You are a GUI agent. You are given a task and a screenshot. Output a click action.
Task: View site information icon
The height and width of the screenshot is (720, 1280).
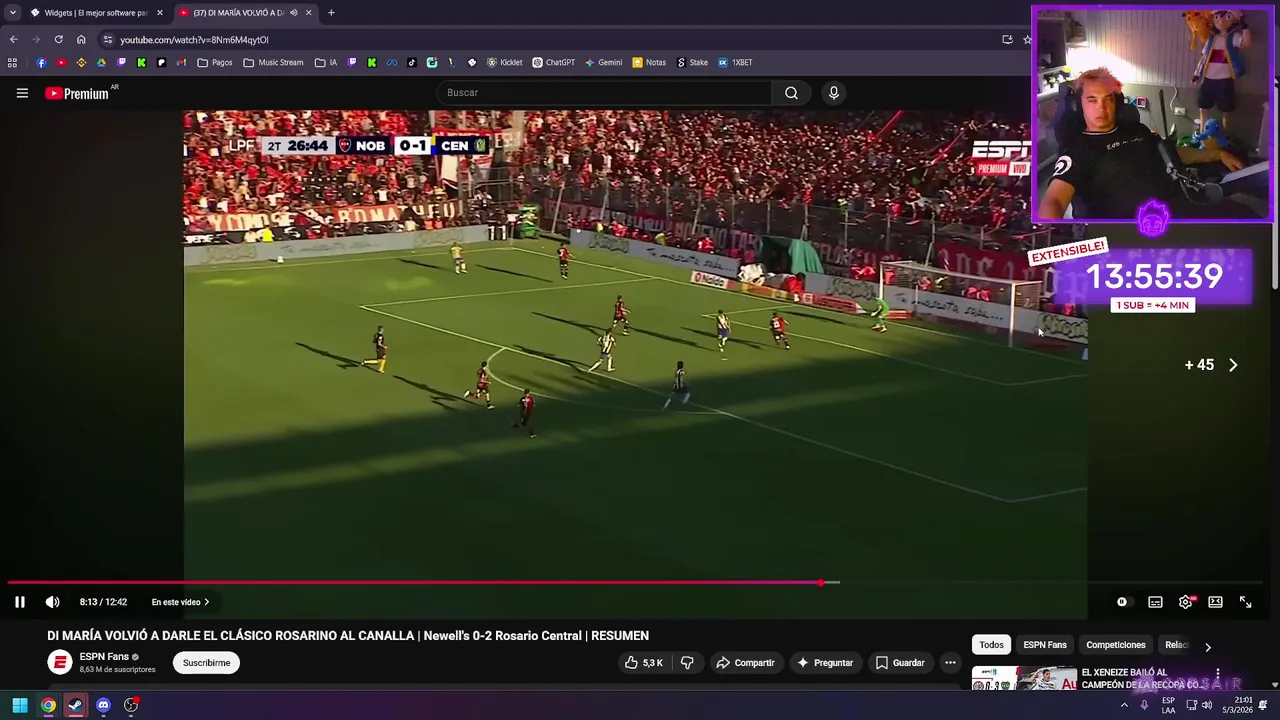pos(107,40)
